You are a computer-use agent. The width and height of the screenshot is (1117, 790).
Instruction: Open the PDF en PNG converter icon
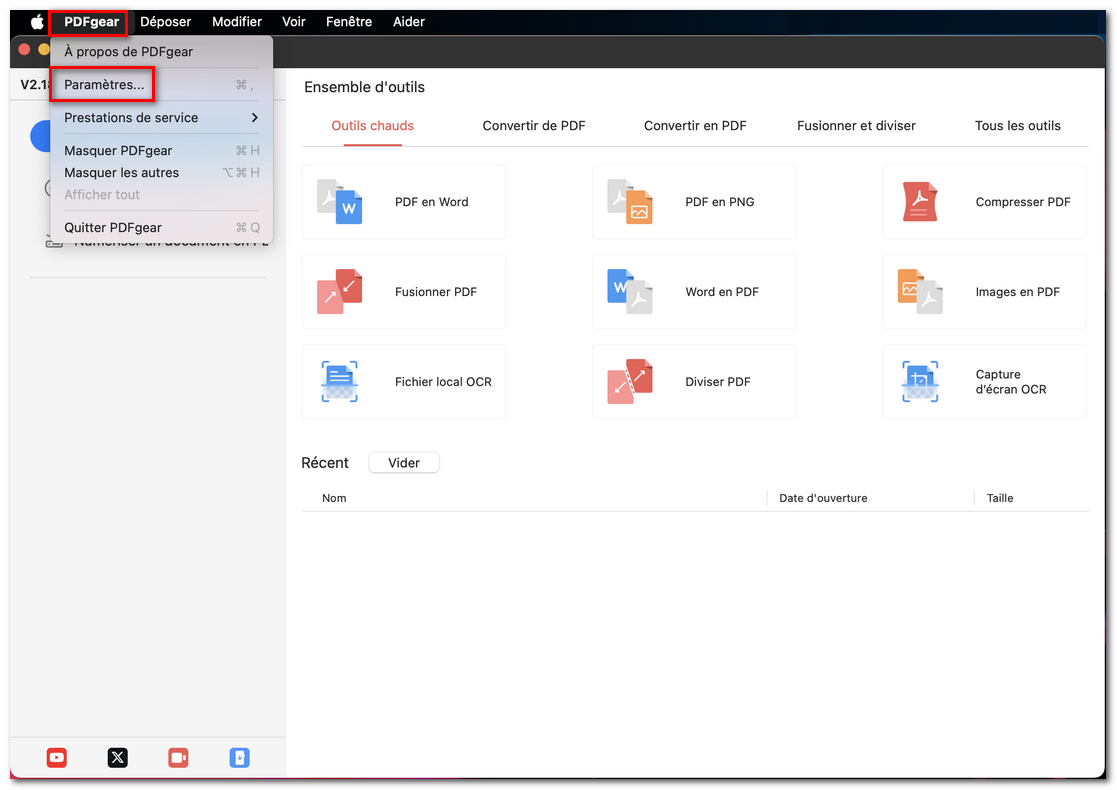[630, 202]
